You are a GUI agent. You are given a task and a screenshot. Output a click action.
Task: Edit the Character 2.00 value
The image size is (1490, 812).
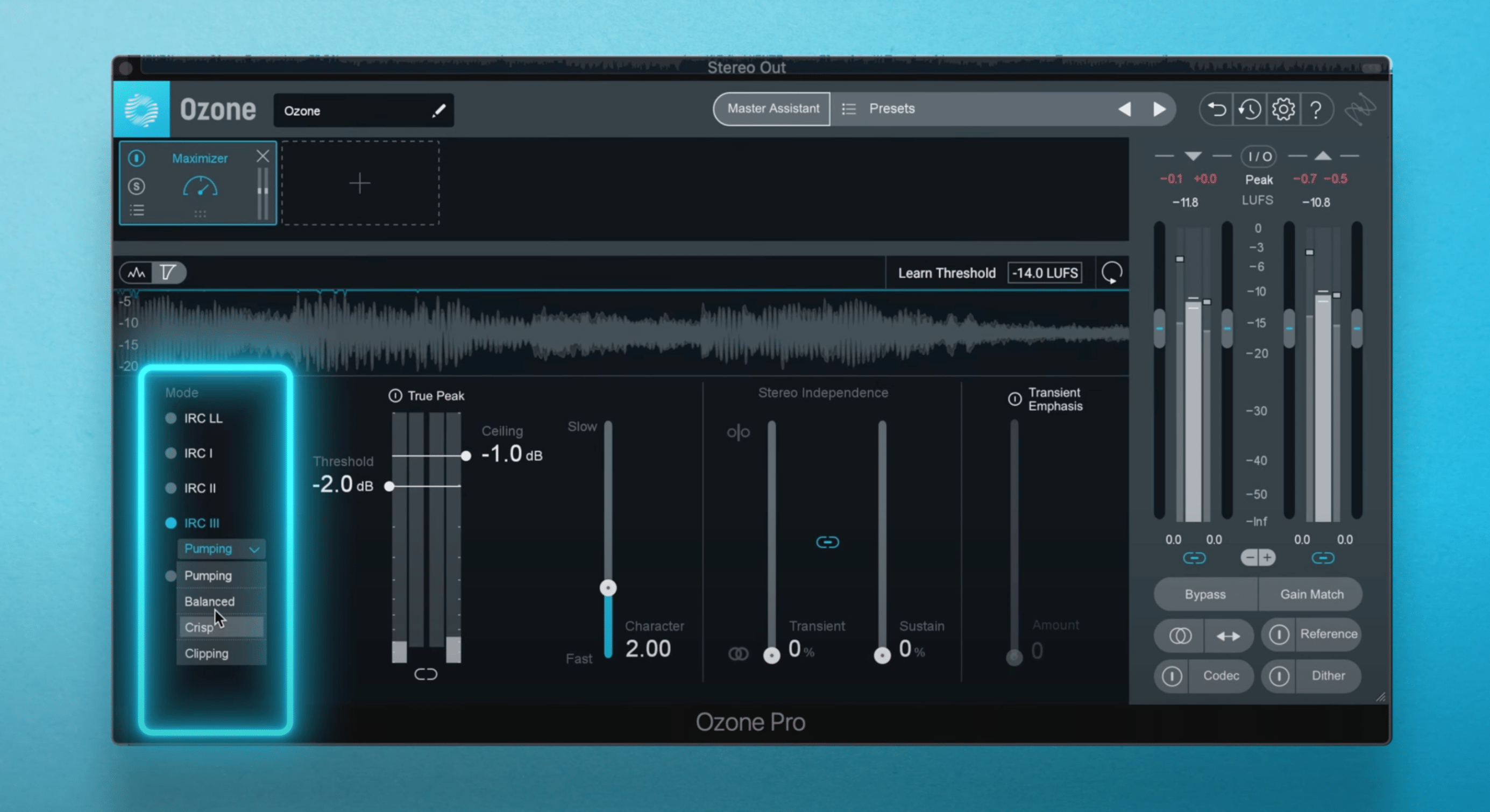click(648, 649)
